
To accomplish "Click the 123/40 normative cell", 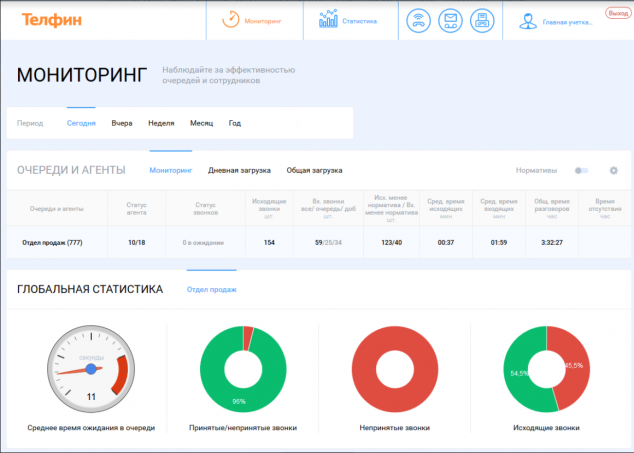I will point(391,242).
